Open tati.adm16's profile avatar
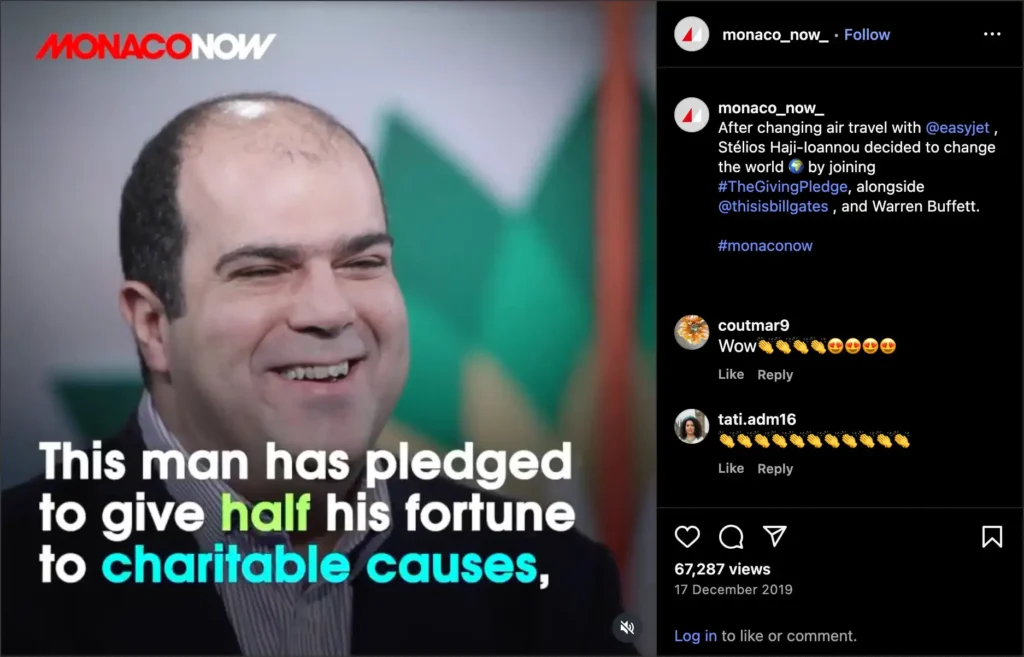The height and width of the screenshot is (657, 1024). (692, 426)
